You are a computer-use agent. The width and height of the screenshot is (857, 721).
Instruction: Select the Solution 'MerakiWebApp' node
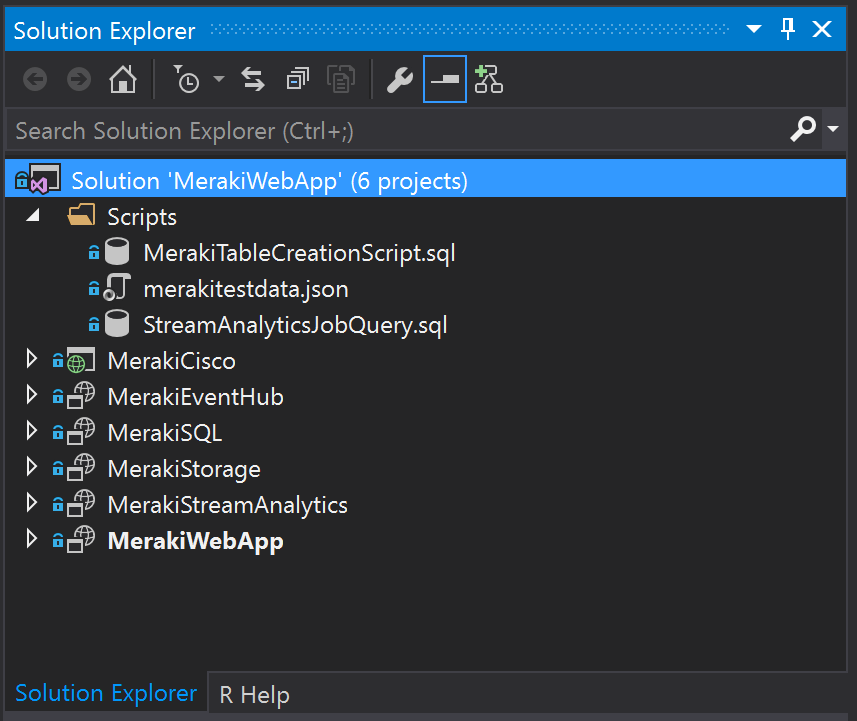tap(425, 180)
